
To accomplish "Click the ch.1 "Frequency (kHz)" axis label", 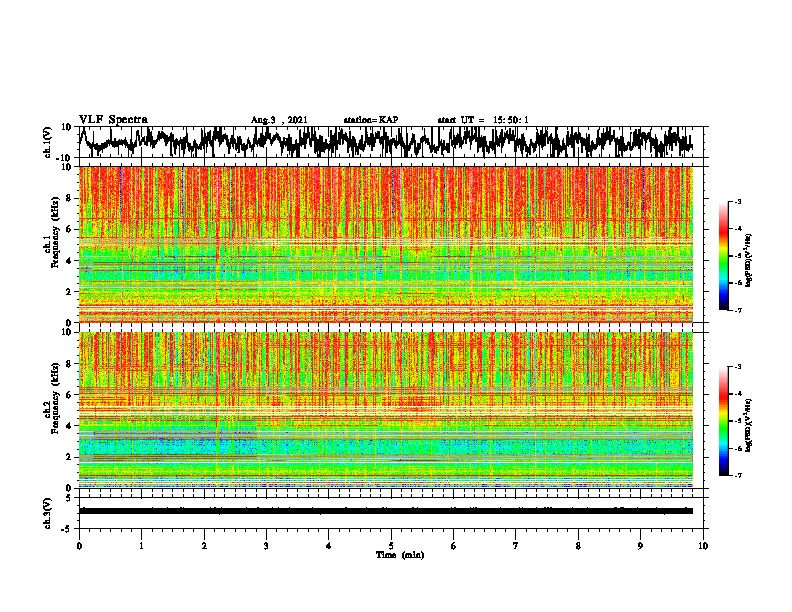I will point(54,233).
